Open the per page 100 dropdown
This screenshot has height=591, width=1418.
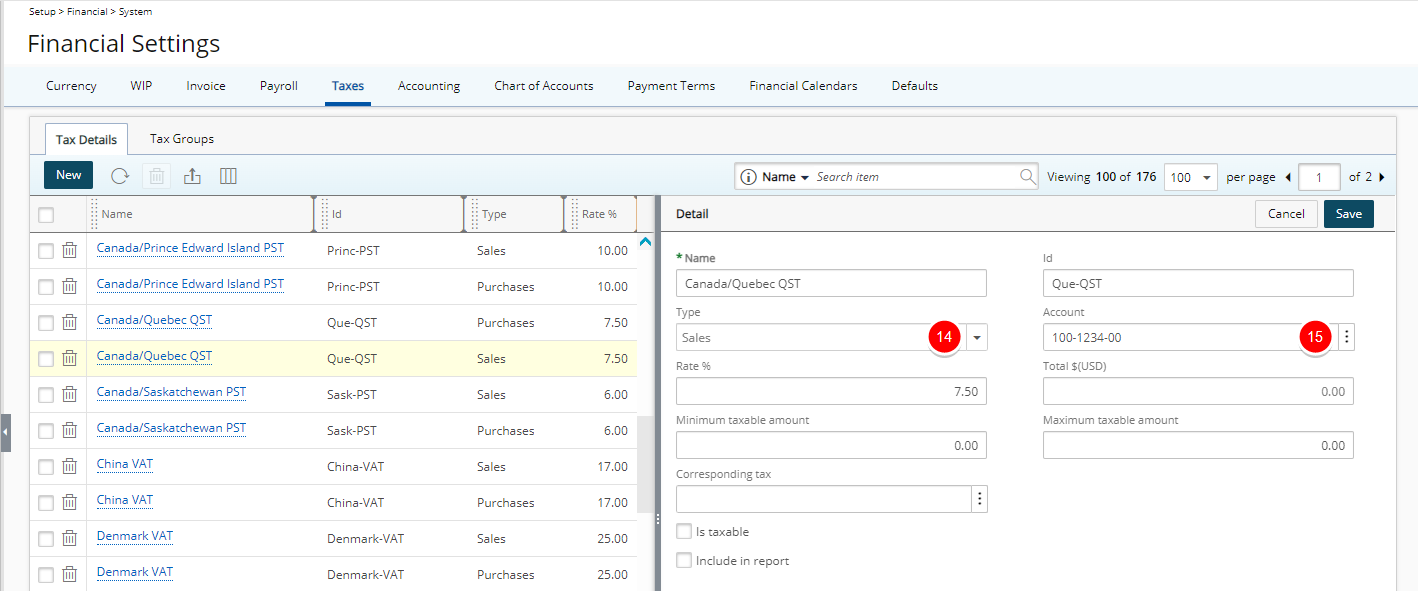1191,177
